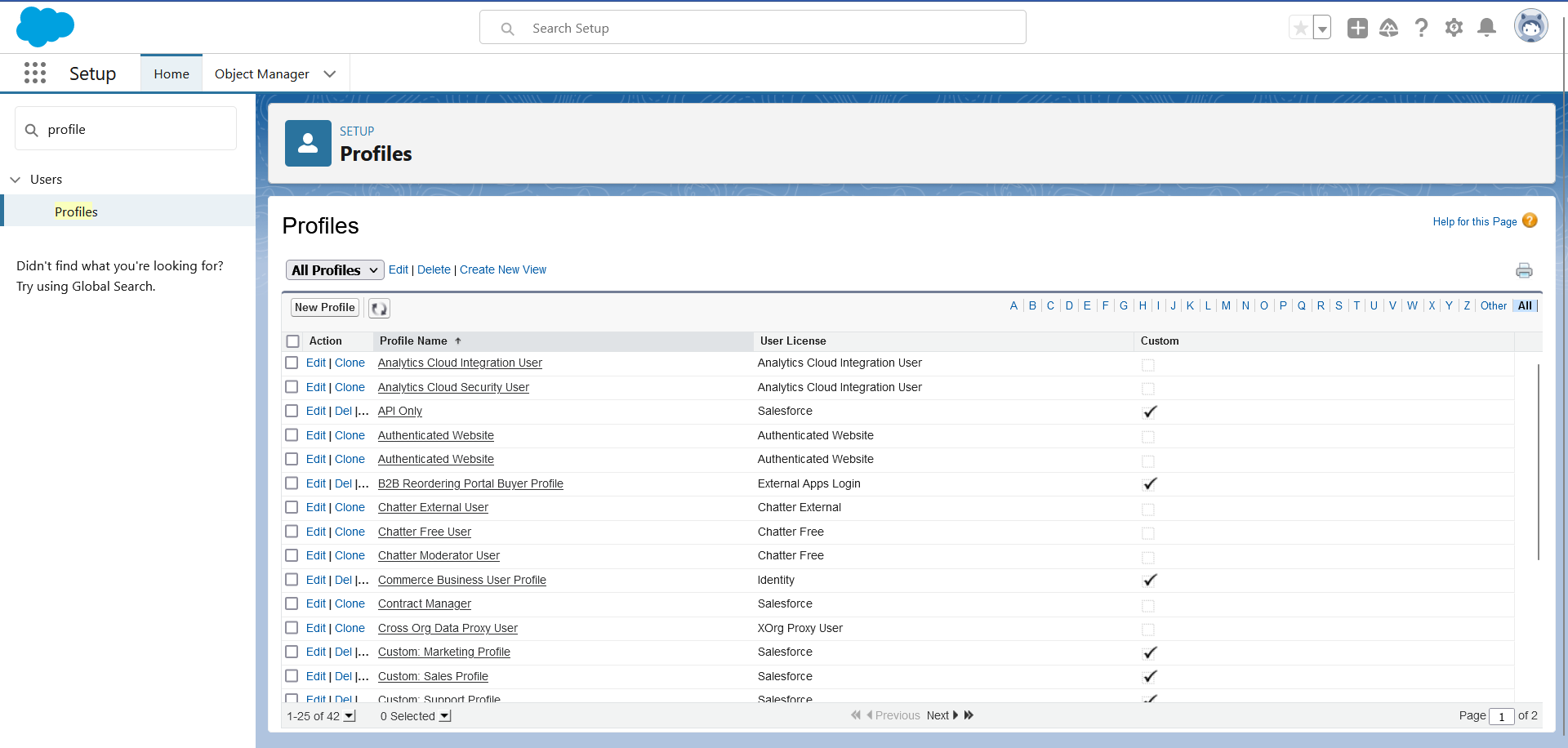Open the All Profiles view dropdown

335,270
